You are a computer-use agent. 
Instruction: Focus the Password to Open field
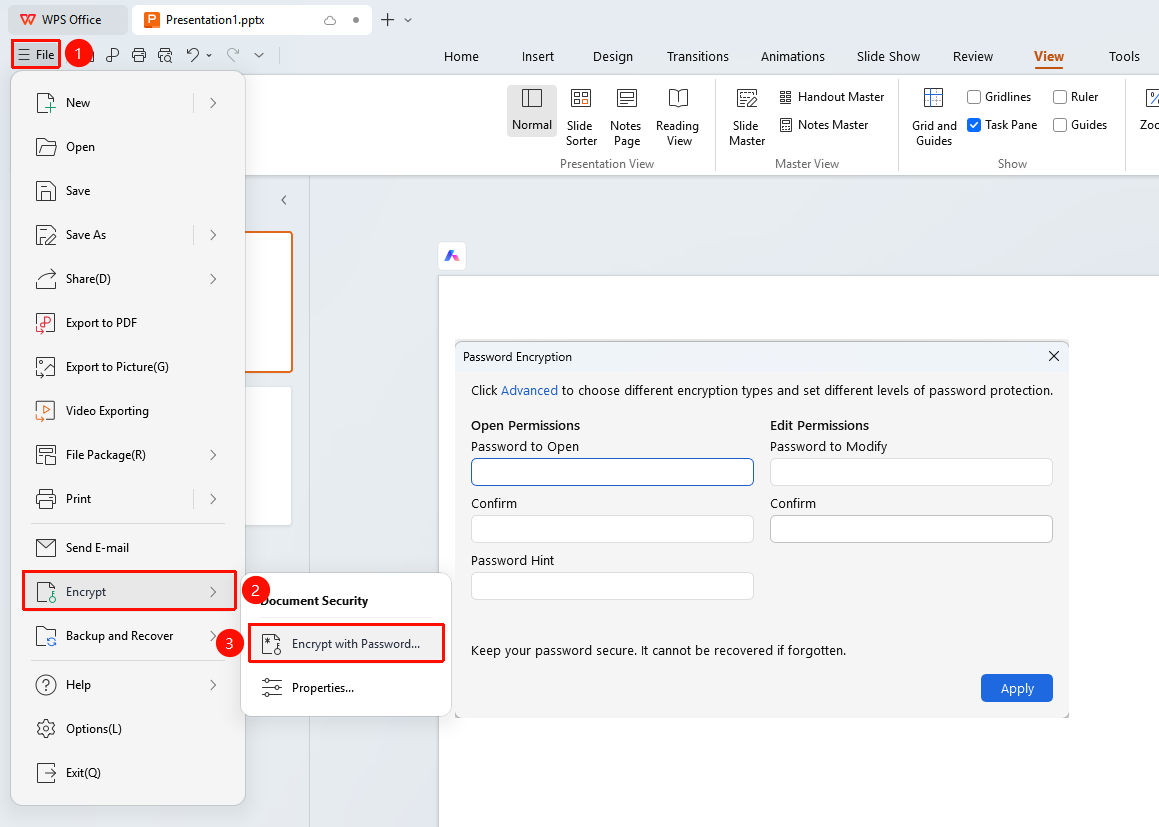(612, 472)
